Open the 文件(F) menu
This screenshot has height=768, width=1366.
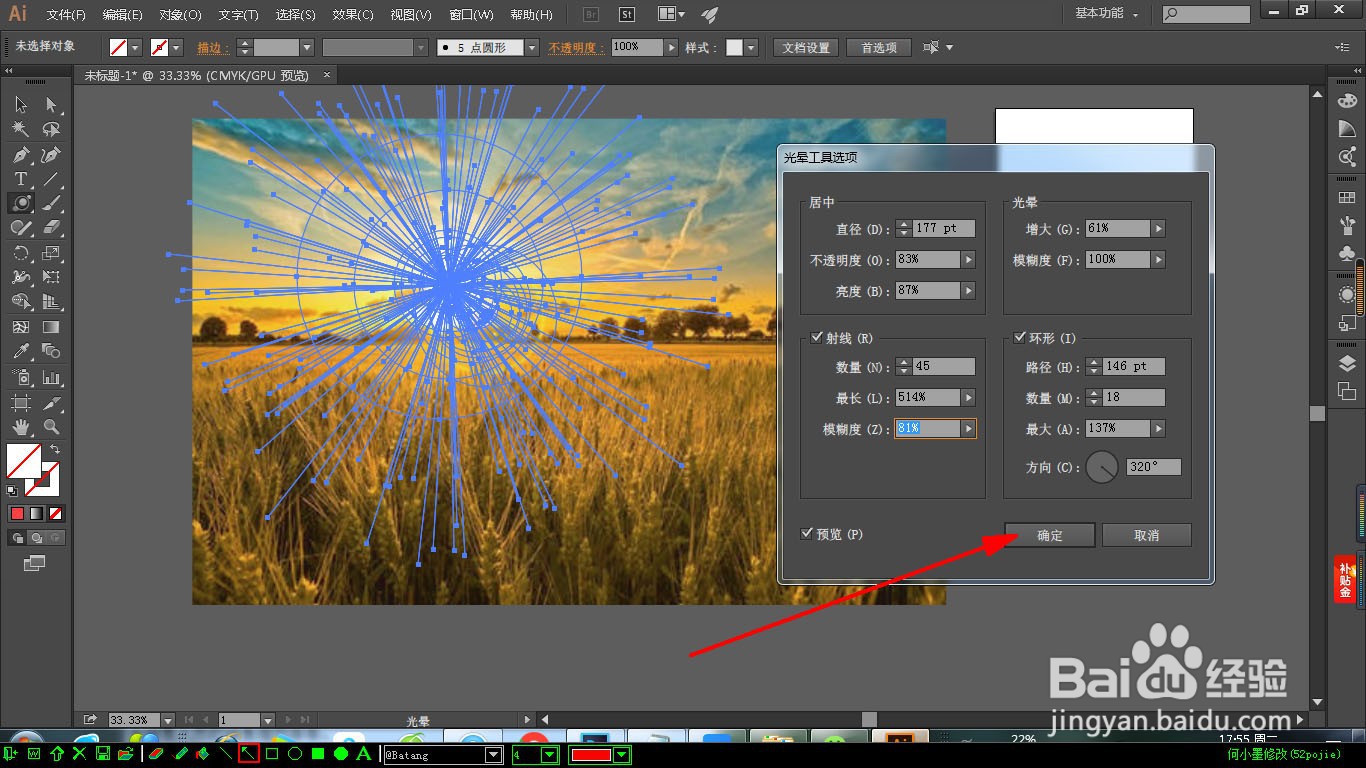pos(66,15)
